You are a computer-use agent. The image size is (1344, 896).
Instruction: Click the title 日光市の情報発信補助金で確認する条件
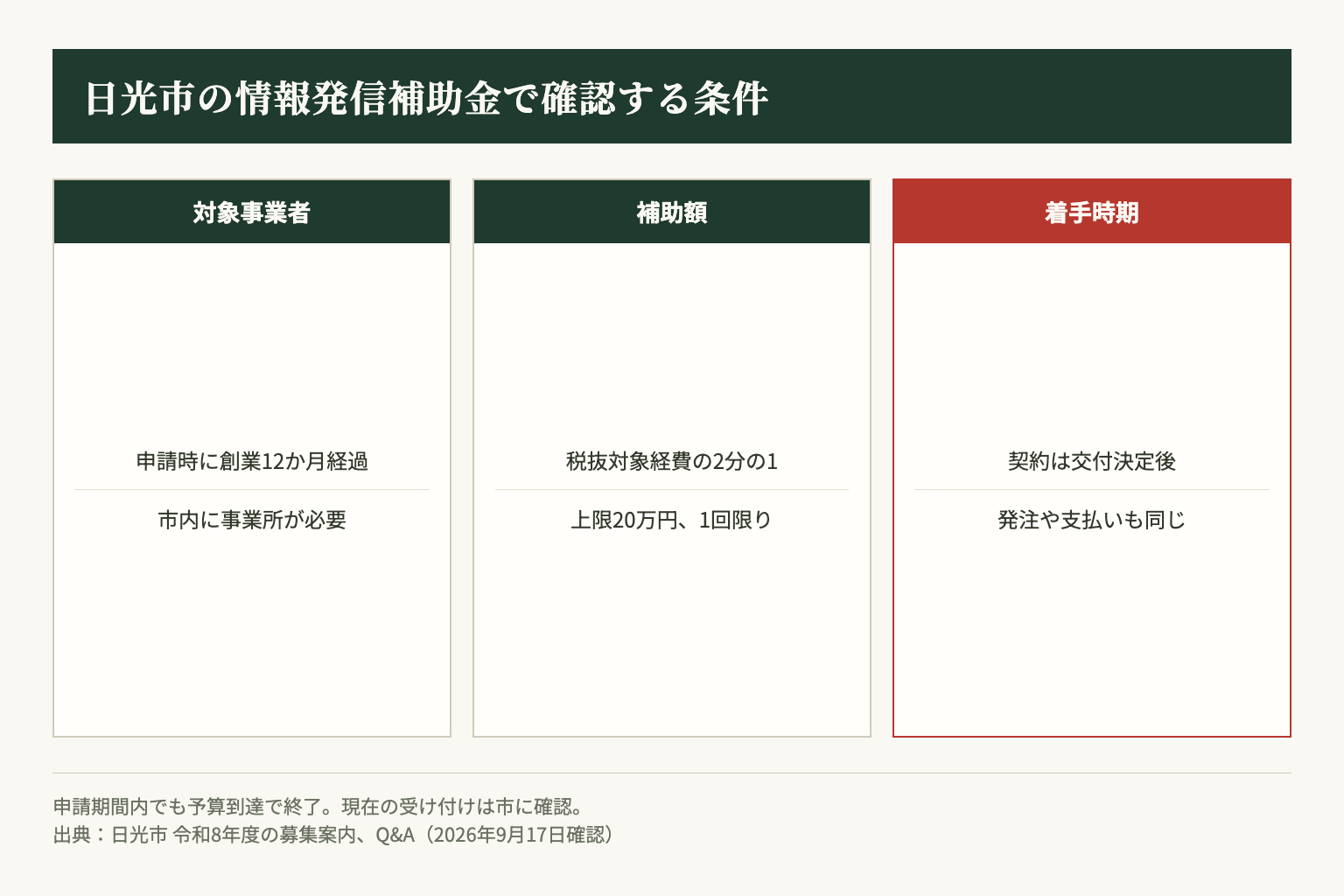[x=426, y=98]
